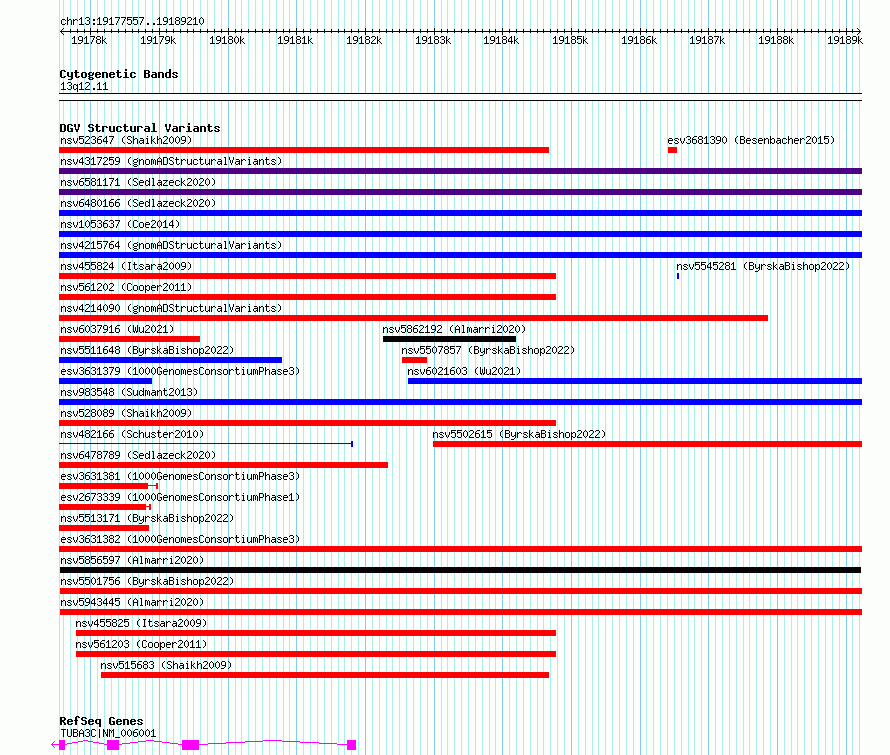Click nsv5511648 (ByrskaBishop2022) label
This screenshot has height=755, width=890.
[x=147, y=350]
